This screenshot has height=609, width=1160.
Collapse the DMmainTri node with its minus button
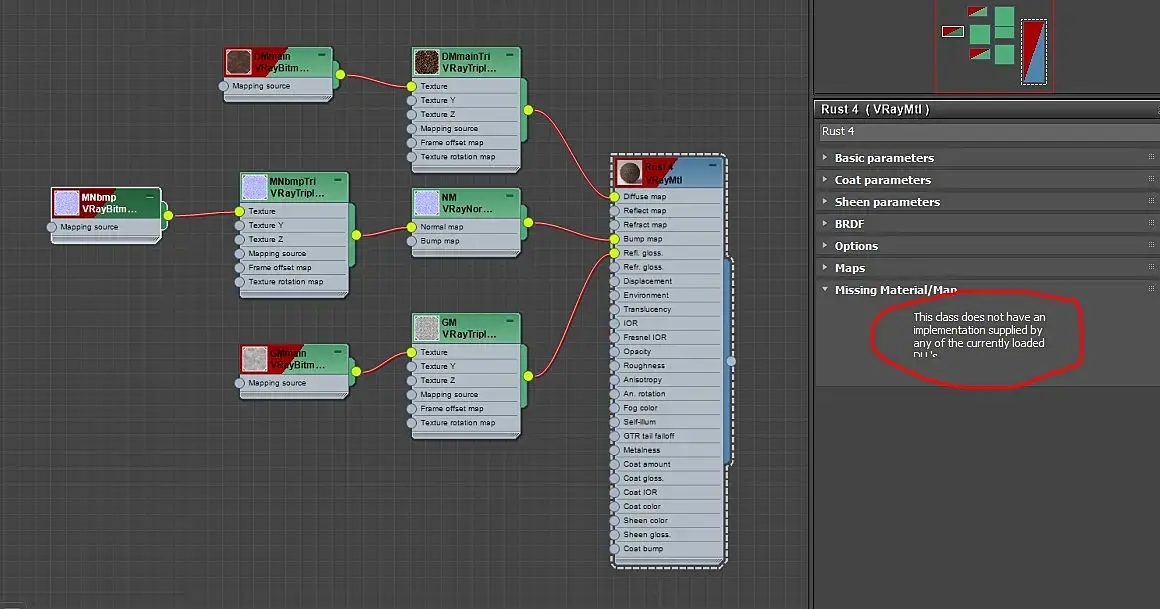tap(510, 55)
